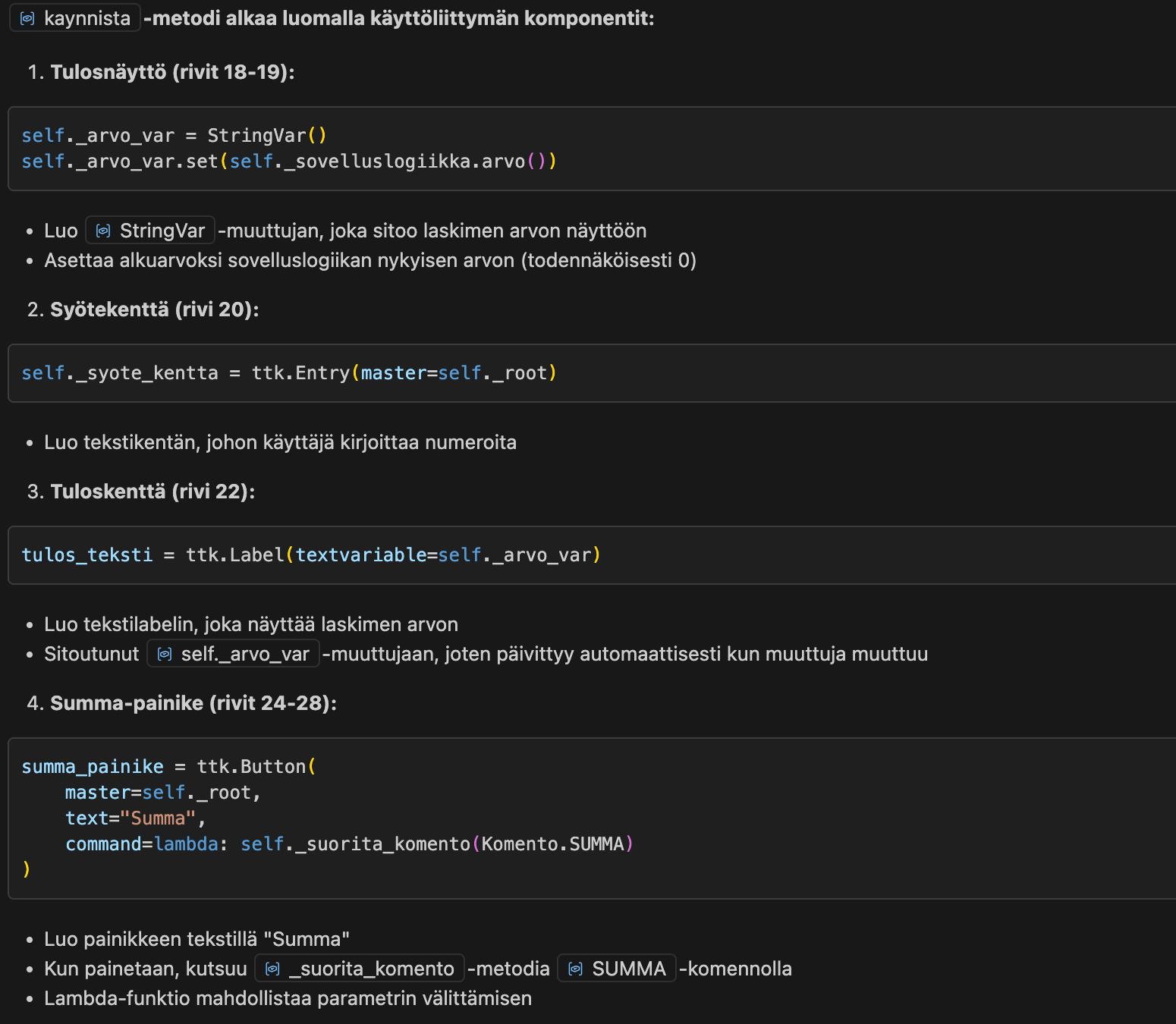Image resolution: width=1176 pixels, height=1024 pixels.
Task: Click the symbol icon beside kaynnista
Action: [27, 18]
